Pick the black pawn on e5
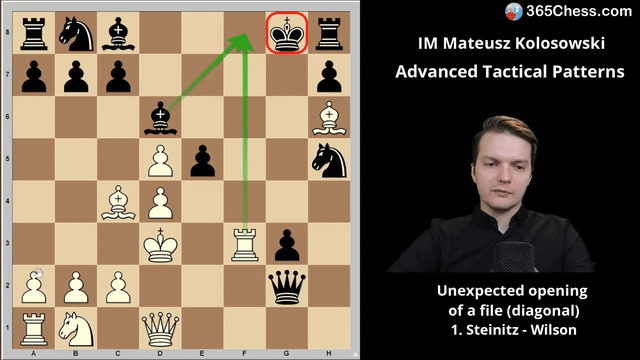 (202, 161)
